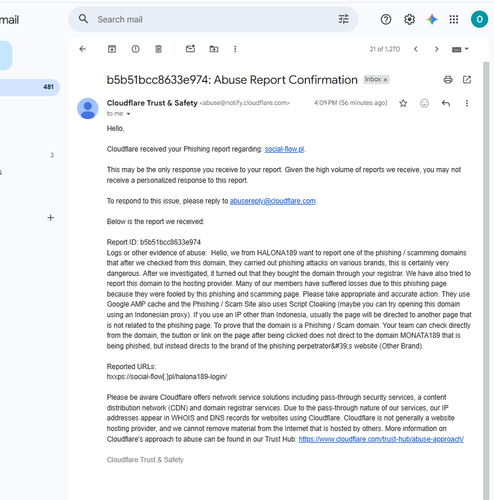
Task: Open the Move to folder icon
Action: pyautogui.click(x=214, y=49)
